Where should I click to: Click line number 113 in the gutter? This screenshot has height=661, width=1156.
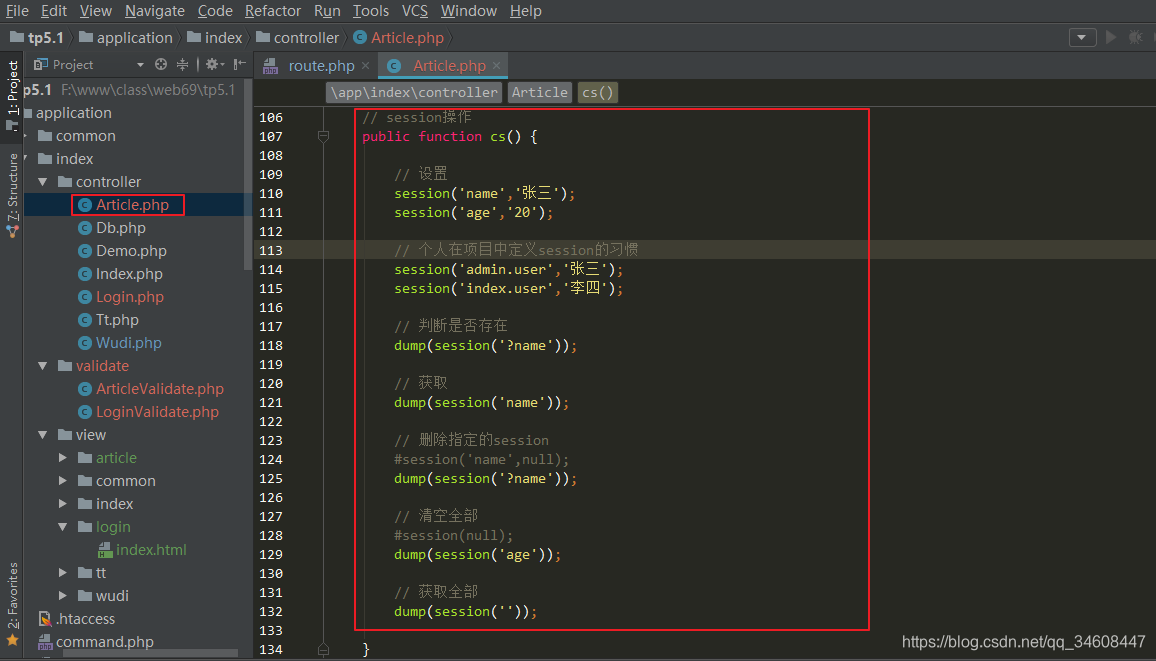coord(271,251)
